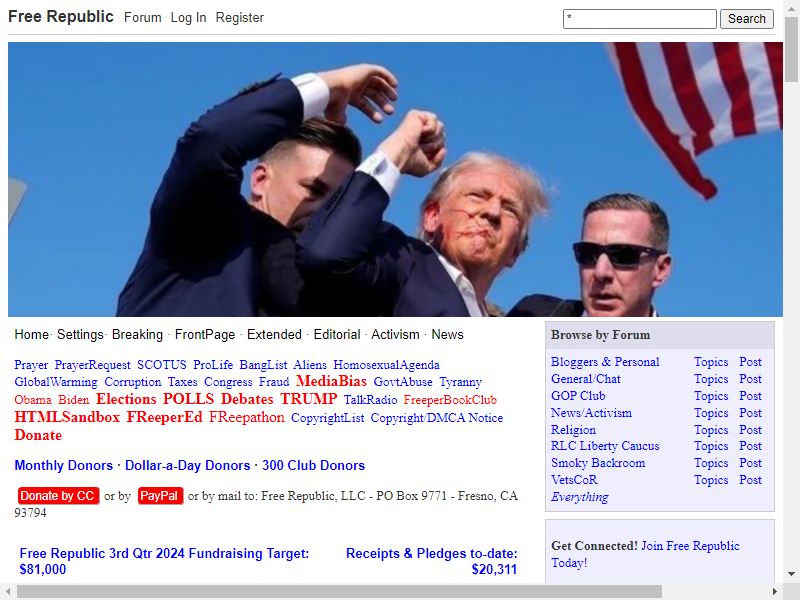Open Topics for Religion forum

711,430
